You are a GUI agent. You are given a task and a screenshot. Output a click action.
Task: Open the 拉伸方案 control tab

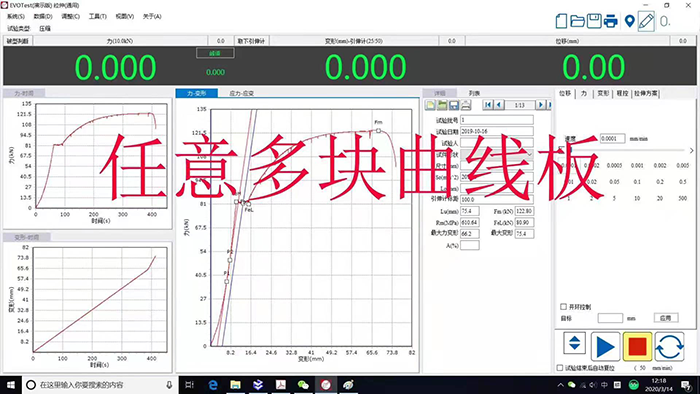pyautogui.click(x=646, y=93)
